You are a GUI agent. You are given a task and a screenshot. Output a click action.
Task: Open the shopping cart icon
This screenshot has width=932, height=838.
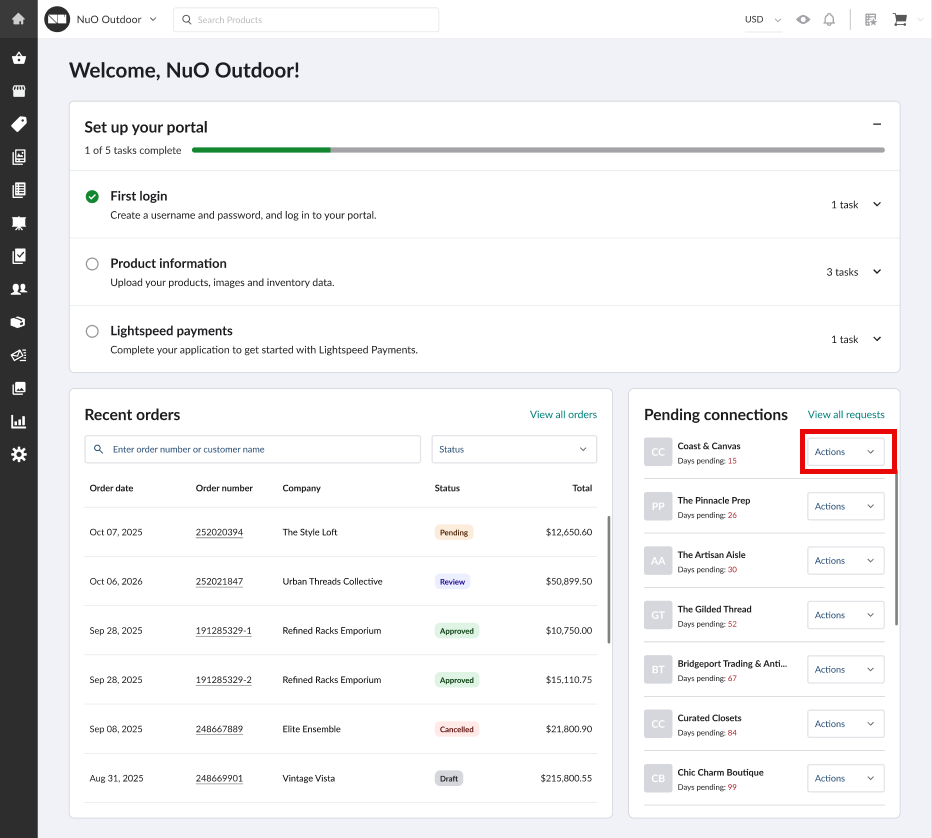pyautogui.click(x=899, y=20)
